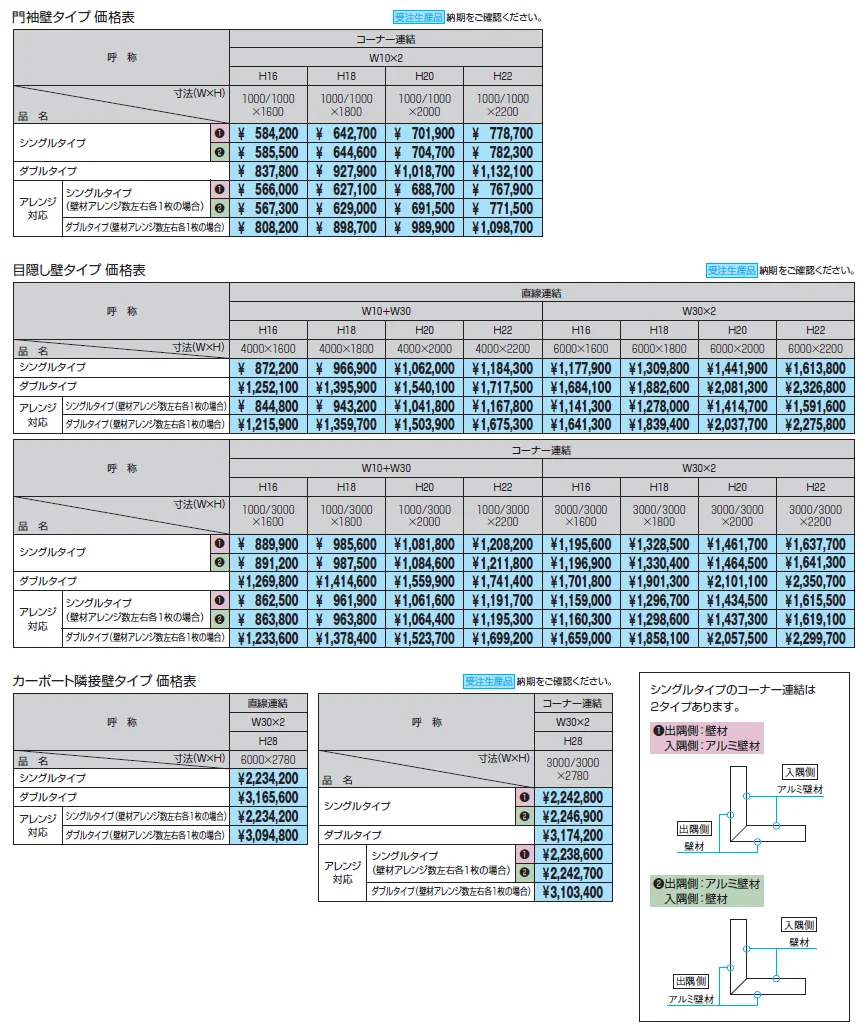This screenshot has width=868, height=1034.
Task: Select the ¥2,299,700 price cell
Action: 815,638
